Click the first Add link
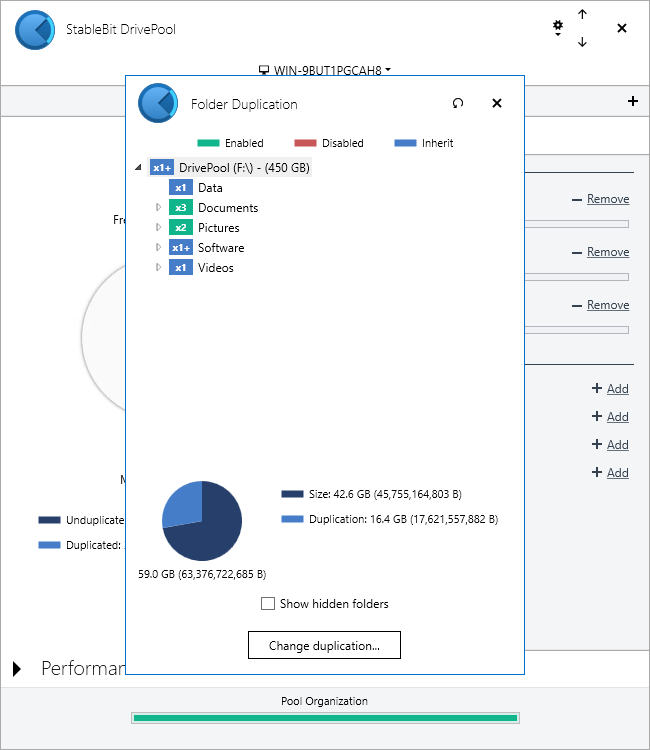The height and width of the screenshot is (750, 650). tap(617, 389)
